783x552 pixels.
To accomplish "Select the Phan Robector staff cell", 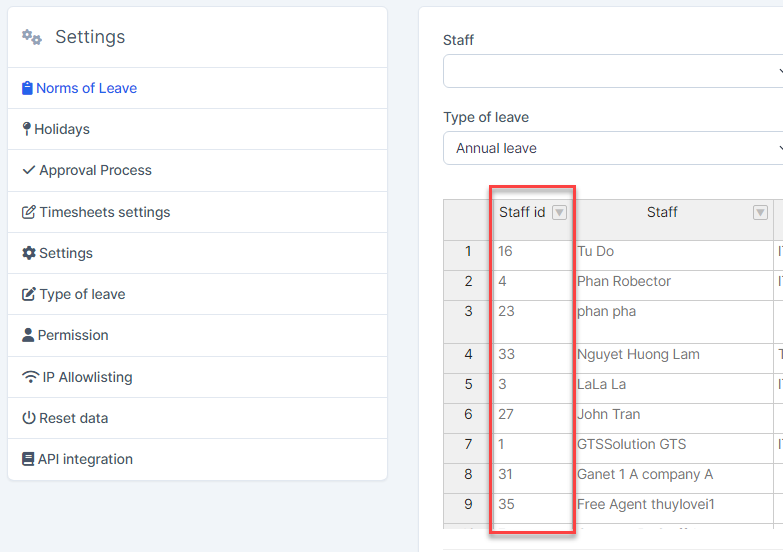I will [624, 281].
